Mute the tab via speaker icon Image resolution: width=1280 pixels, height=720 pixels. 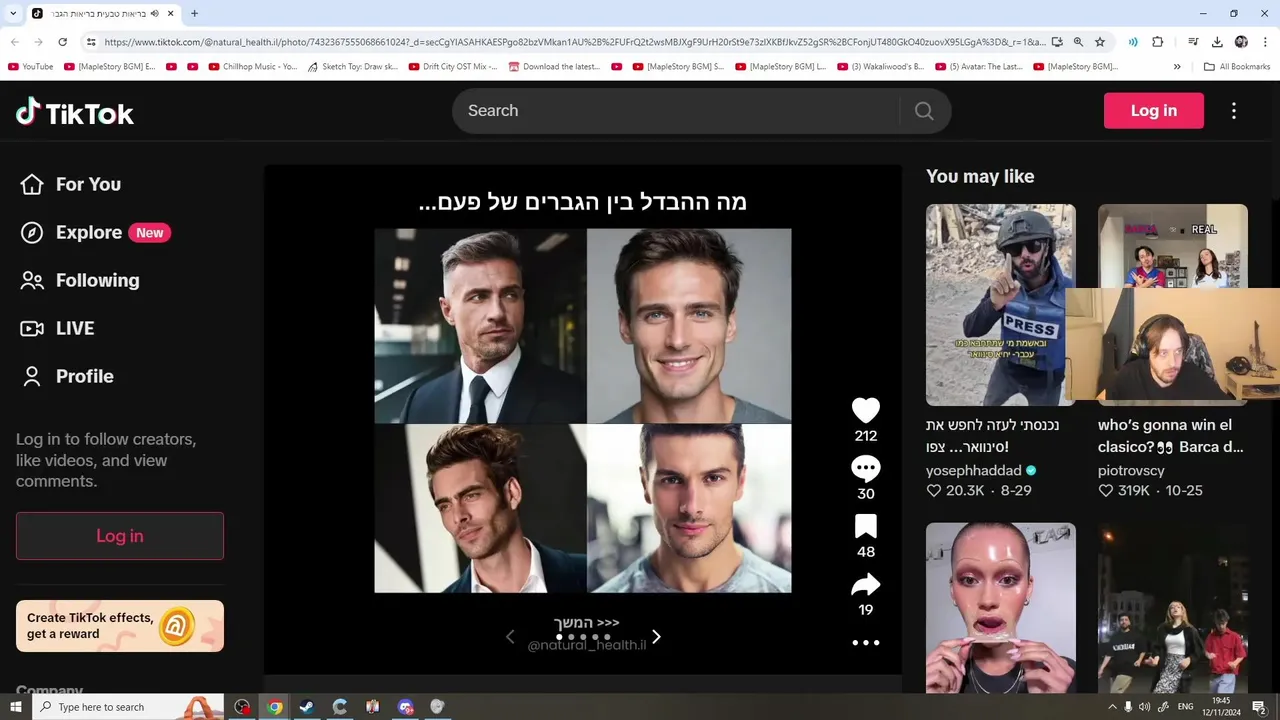pos(155,14)
